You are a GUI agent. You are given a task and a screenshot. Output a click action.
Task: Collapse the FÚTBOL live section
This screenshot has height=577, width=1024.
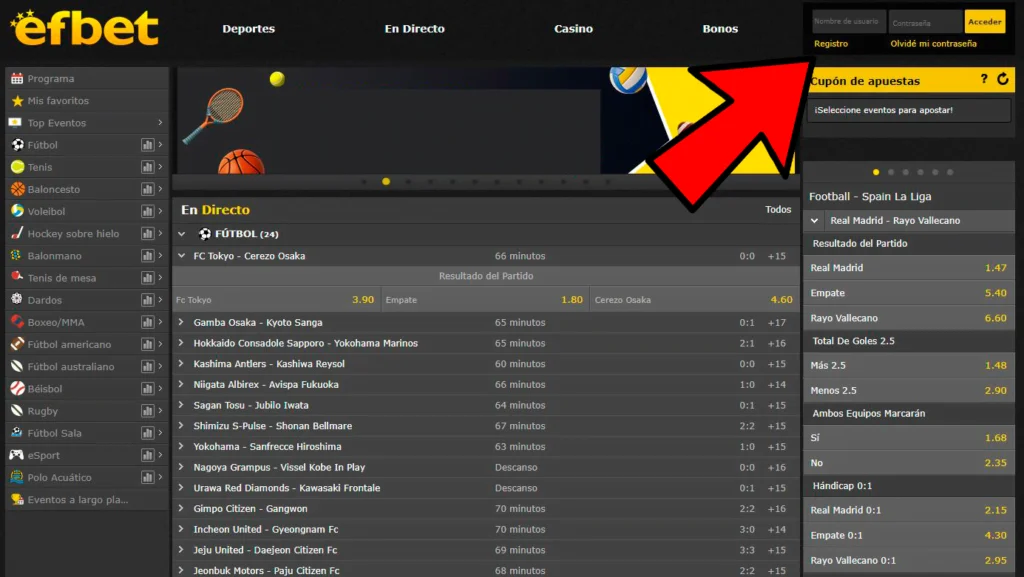[x=181, y=234]
